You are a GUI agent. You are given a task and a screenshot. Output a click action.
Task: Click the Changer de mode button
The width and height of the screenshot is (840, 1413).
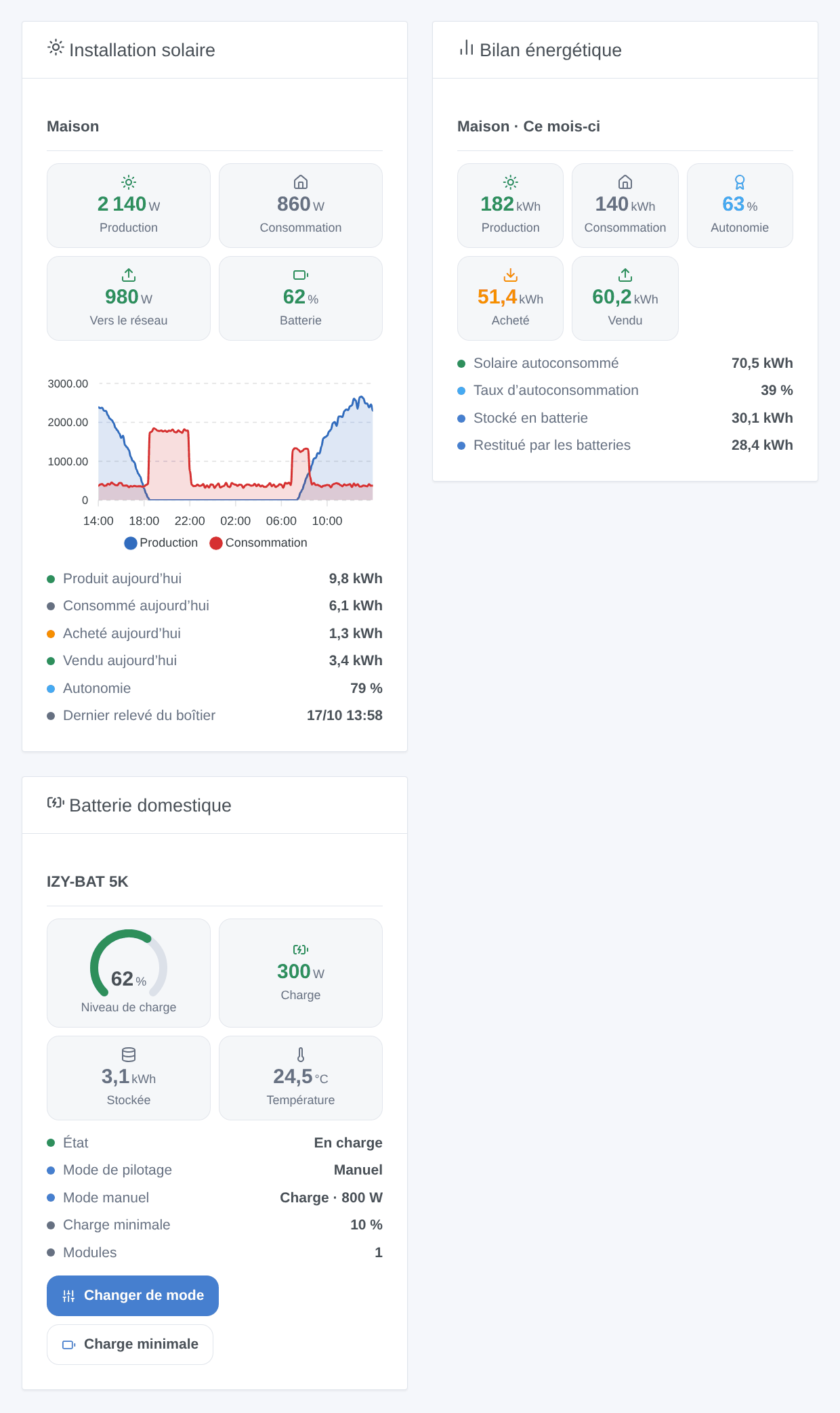[x=133, y=1295]
